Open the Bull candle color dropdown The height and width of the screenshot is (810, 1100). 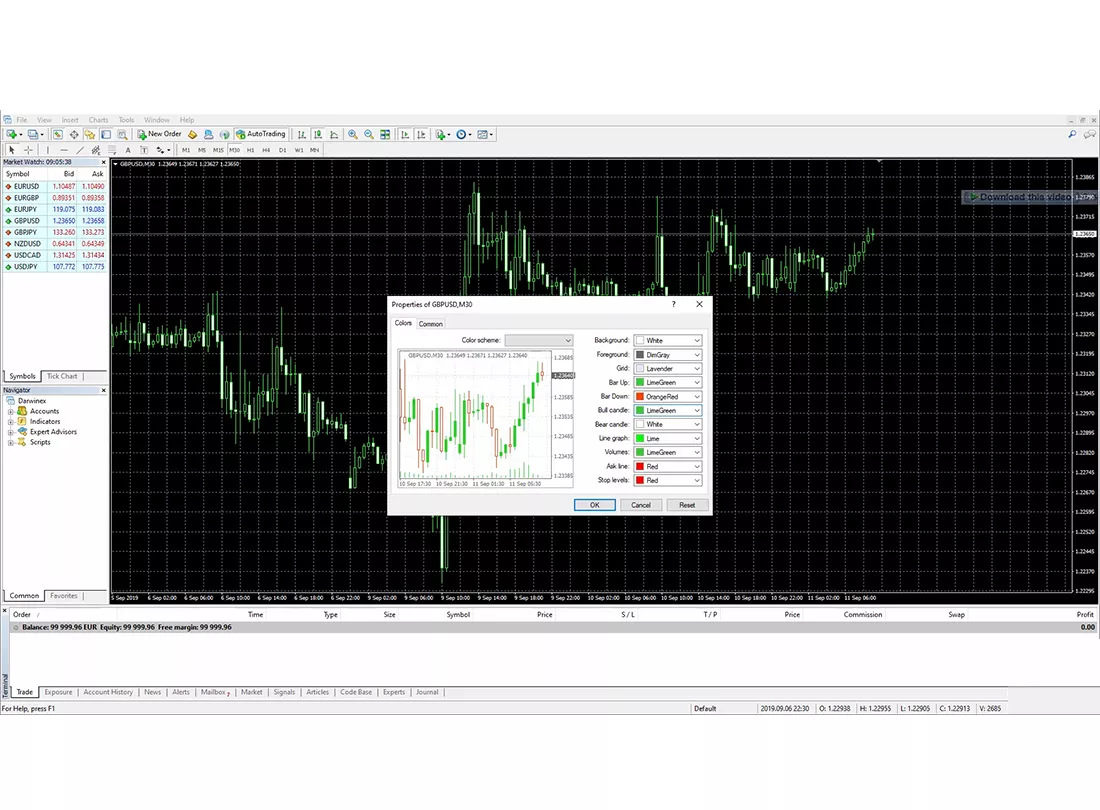pos(668,410)
